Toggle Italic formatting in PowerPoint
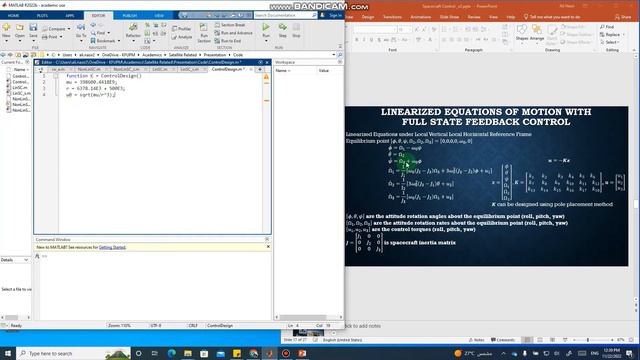The image size is (640, 360). (364, 40)
